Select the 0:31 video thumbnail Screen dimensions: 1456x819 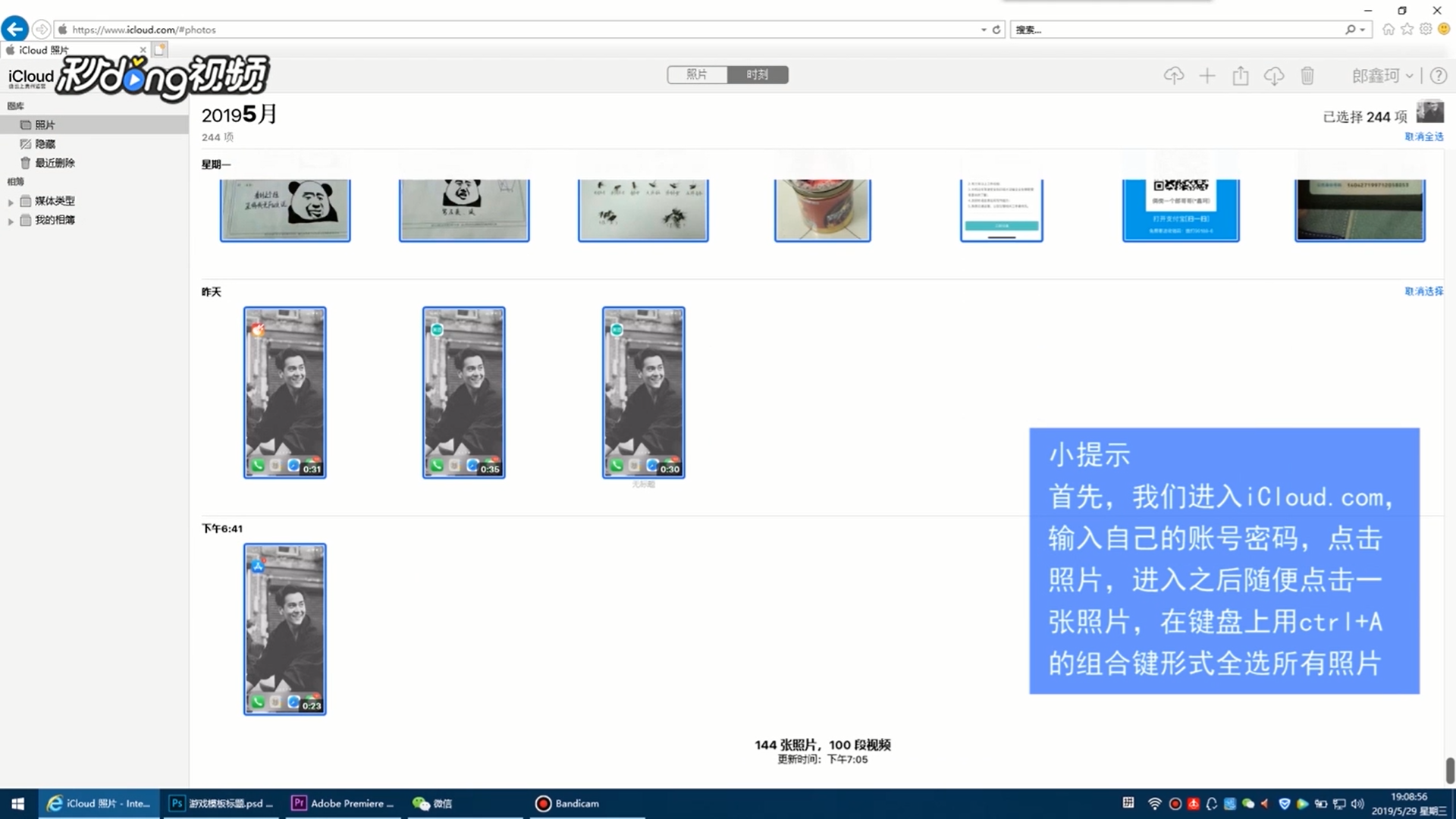pyautogui.click(x=285, y=393)
